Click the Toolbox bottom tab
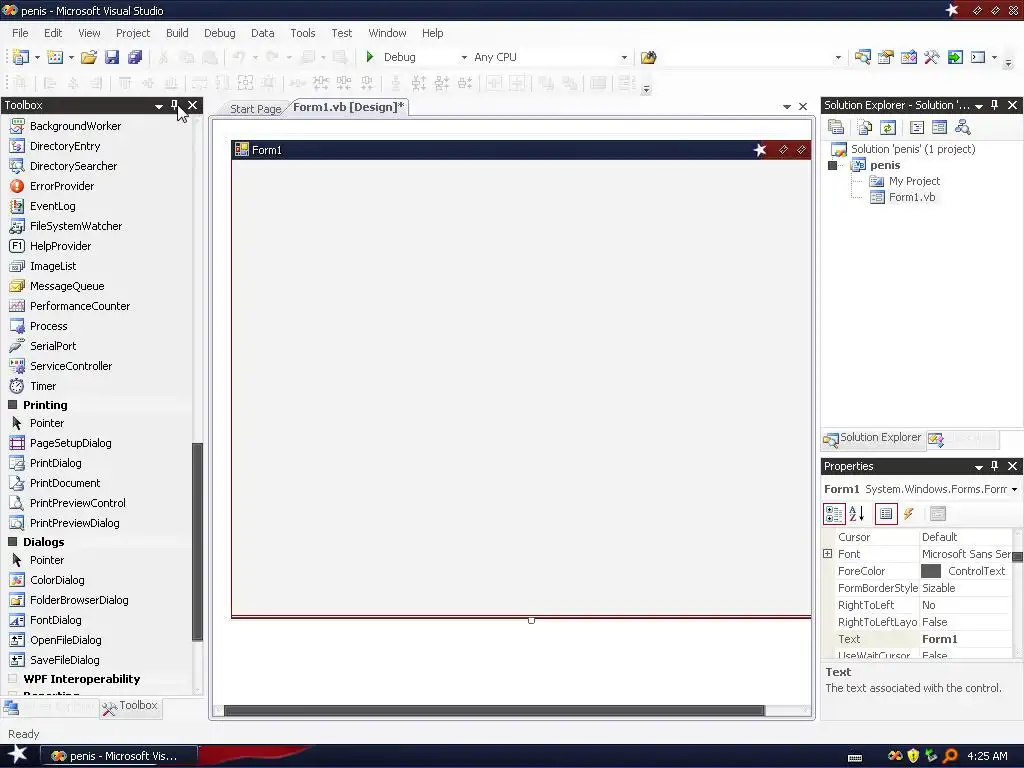Screen dimensions: 1024x768 click(x=131, y=707)
